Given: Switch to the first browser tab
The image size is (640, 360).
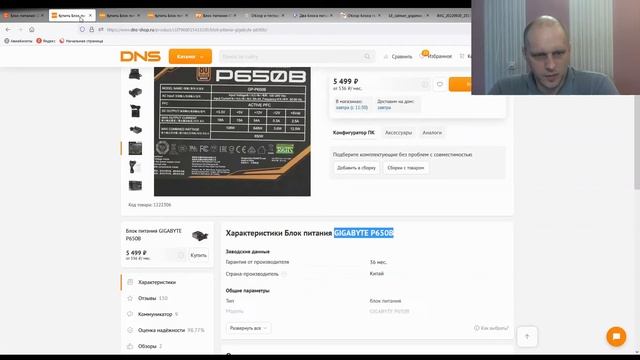Looking at the screenshot, I should [23, 16].
